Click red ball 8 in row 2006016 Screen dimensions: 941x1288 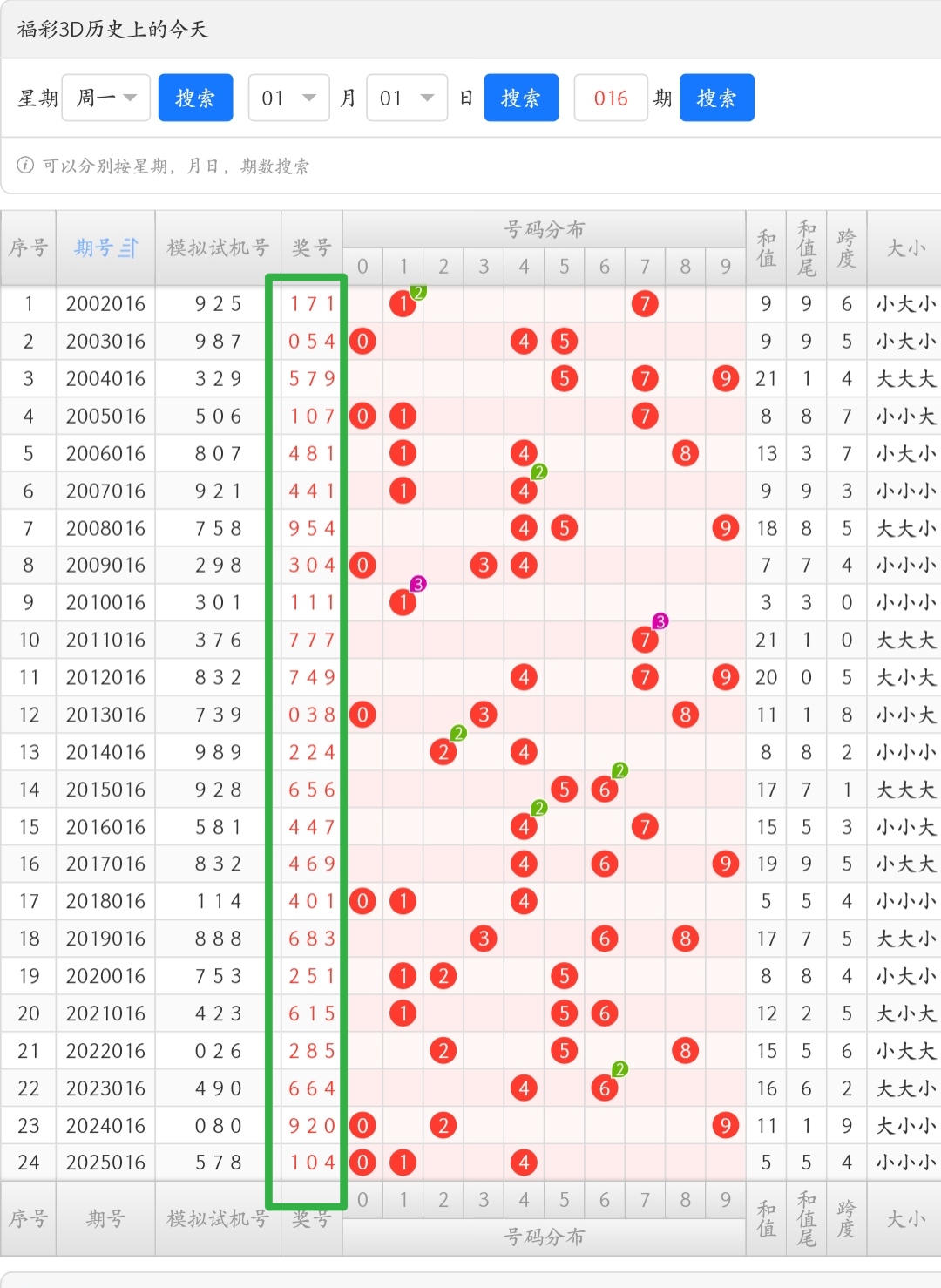pyautogui.click(x=685, y=453)
